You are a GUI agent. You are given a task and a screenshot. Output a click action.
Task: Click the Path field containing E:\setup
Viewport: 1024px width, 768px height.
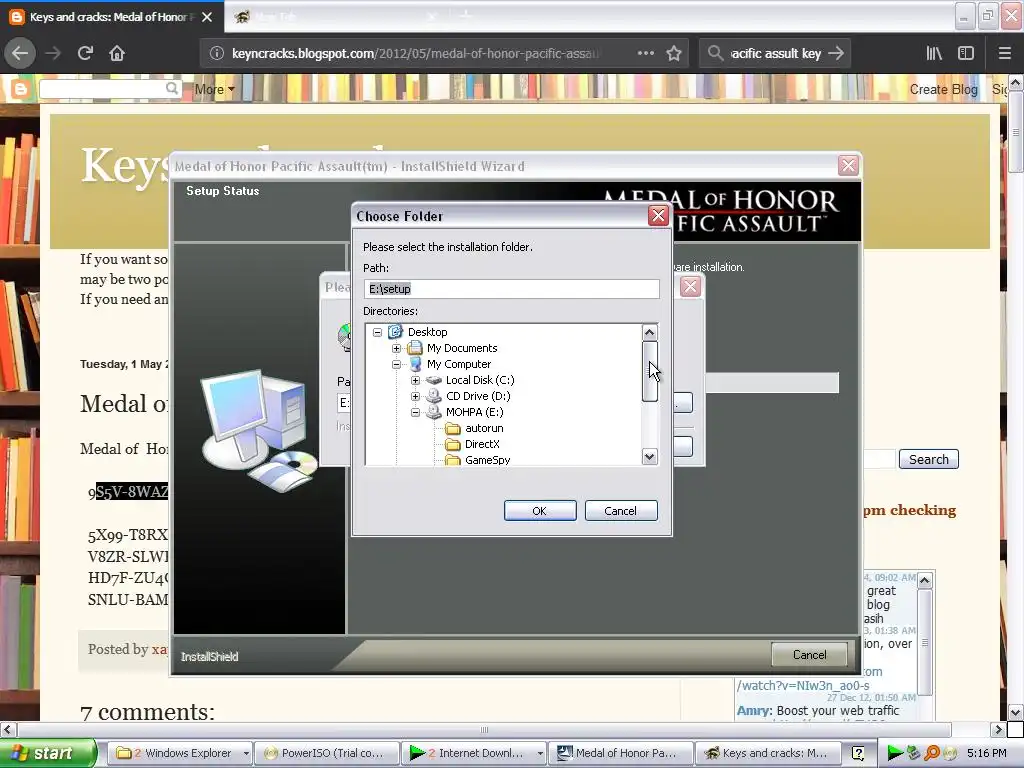(511, 289)
